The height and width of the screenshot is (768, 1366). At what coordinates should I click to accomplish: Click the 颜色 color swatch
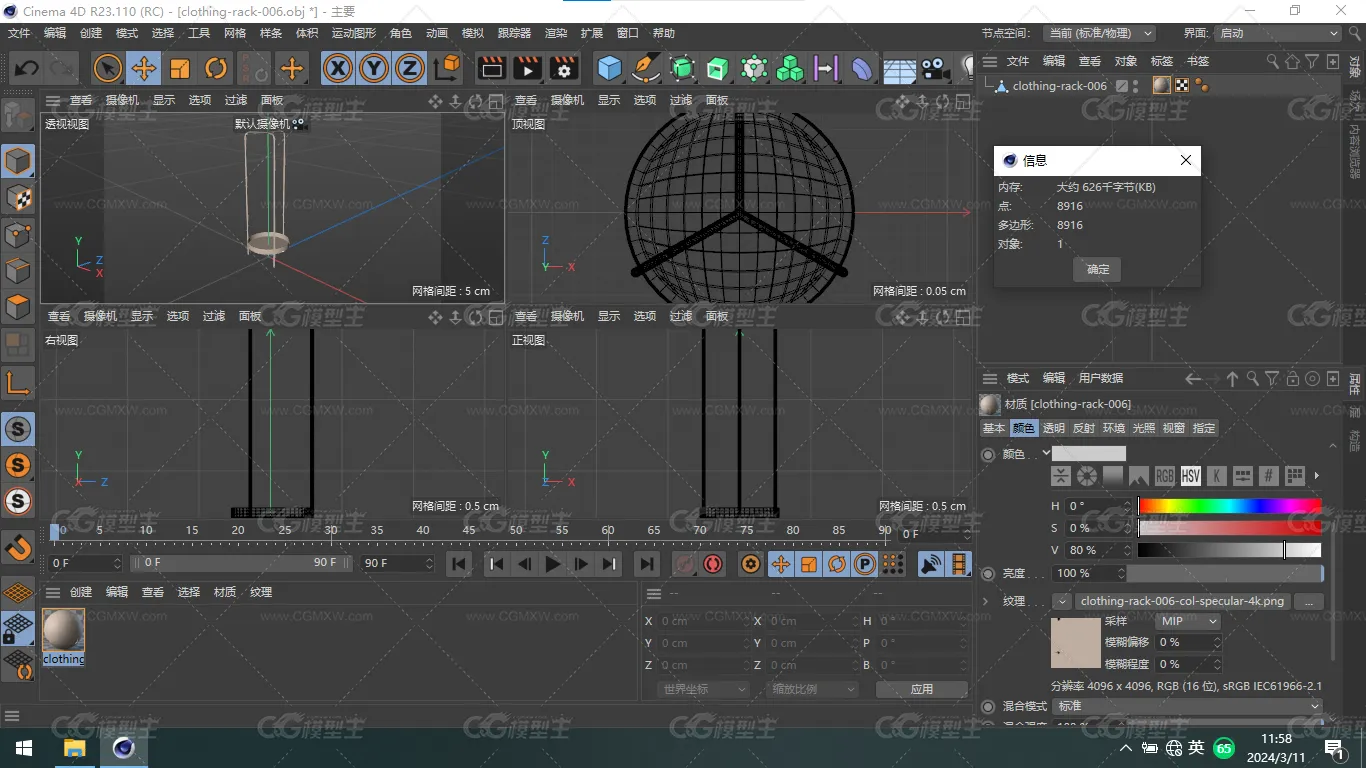point(1089,453)
